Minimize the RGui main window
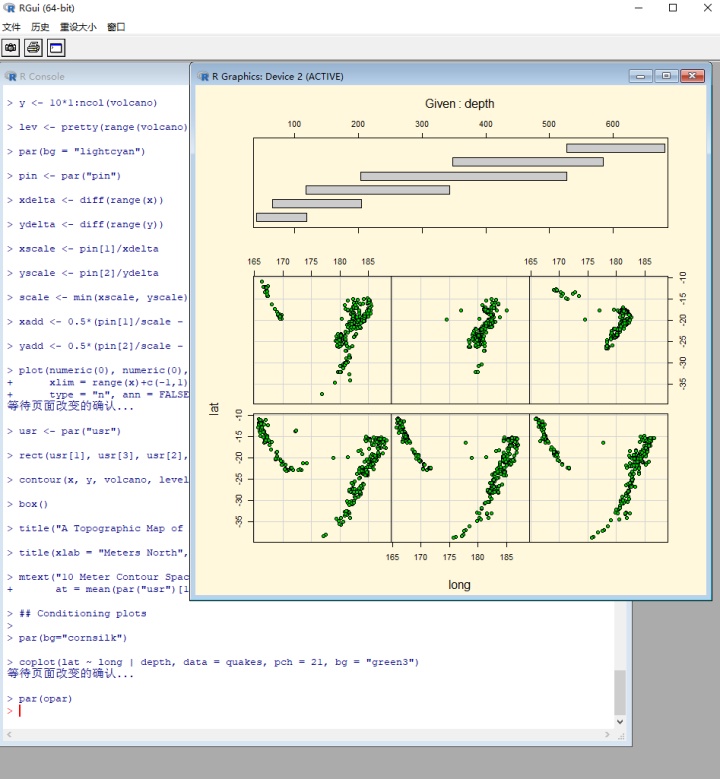The width and height of the screenshot is (720, 779). pyautogui.click(x=639, y=8)
